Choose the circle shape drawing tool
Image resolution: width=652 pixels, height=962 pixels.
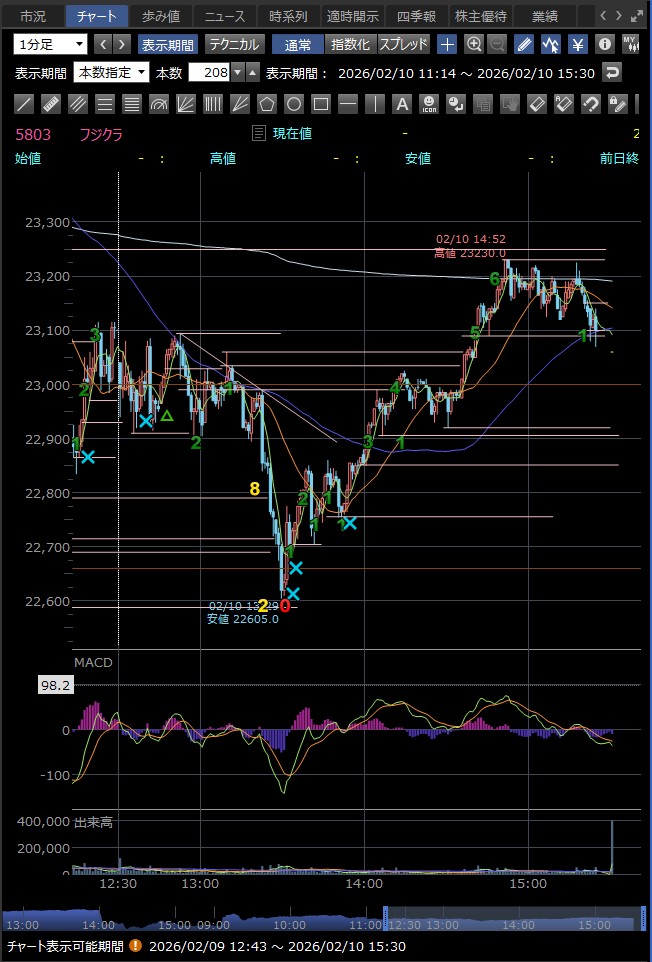(x=294, y=104)
